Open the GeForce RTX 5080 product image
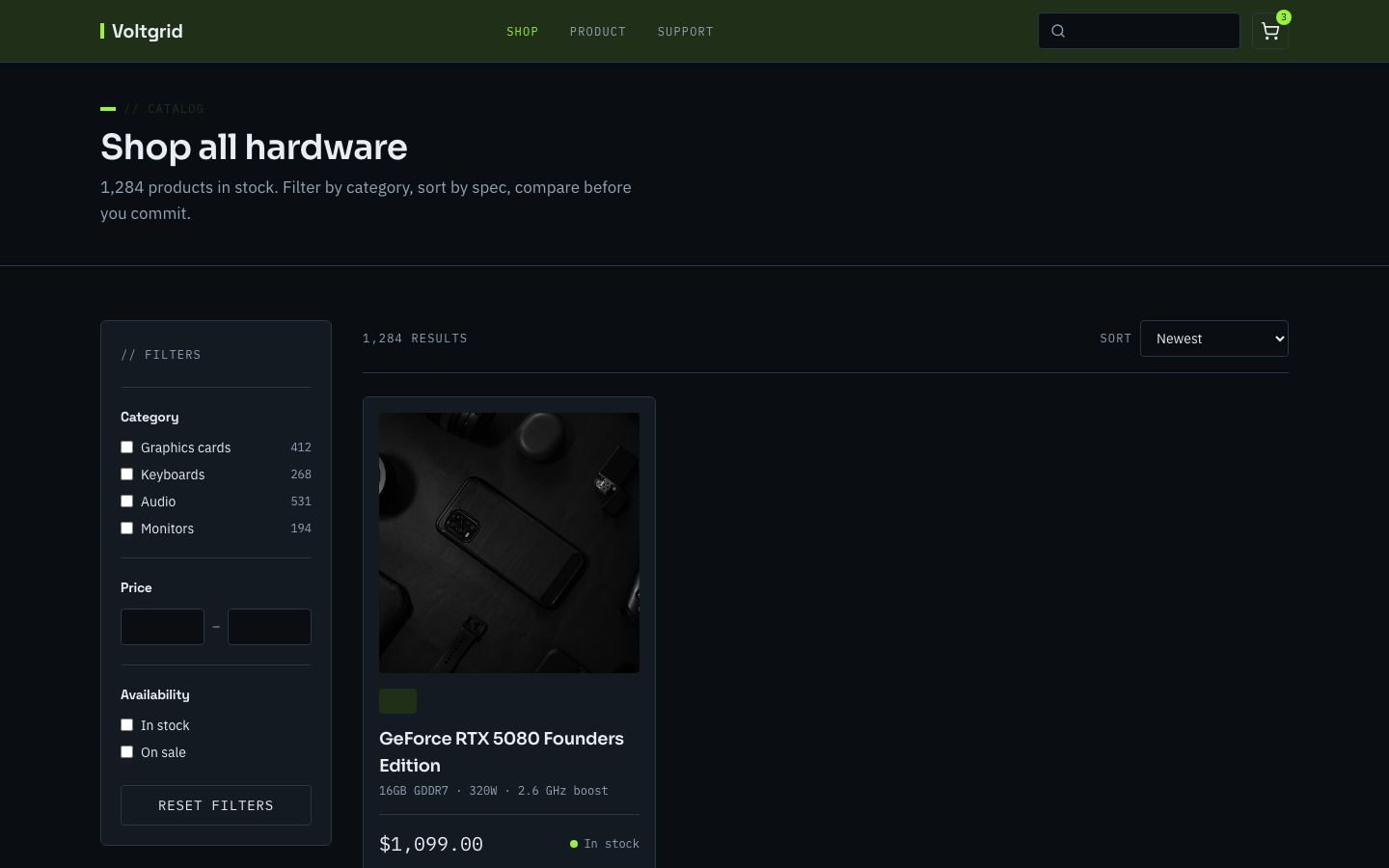Image resolution: width=1389 pixels, height=868 pixels. pyautogui.click(x=509, y=543)
